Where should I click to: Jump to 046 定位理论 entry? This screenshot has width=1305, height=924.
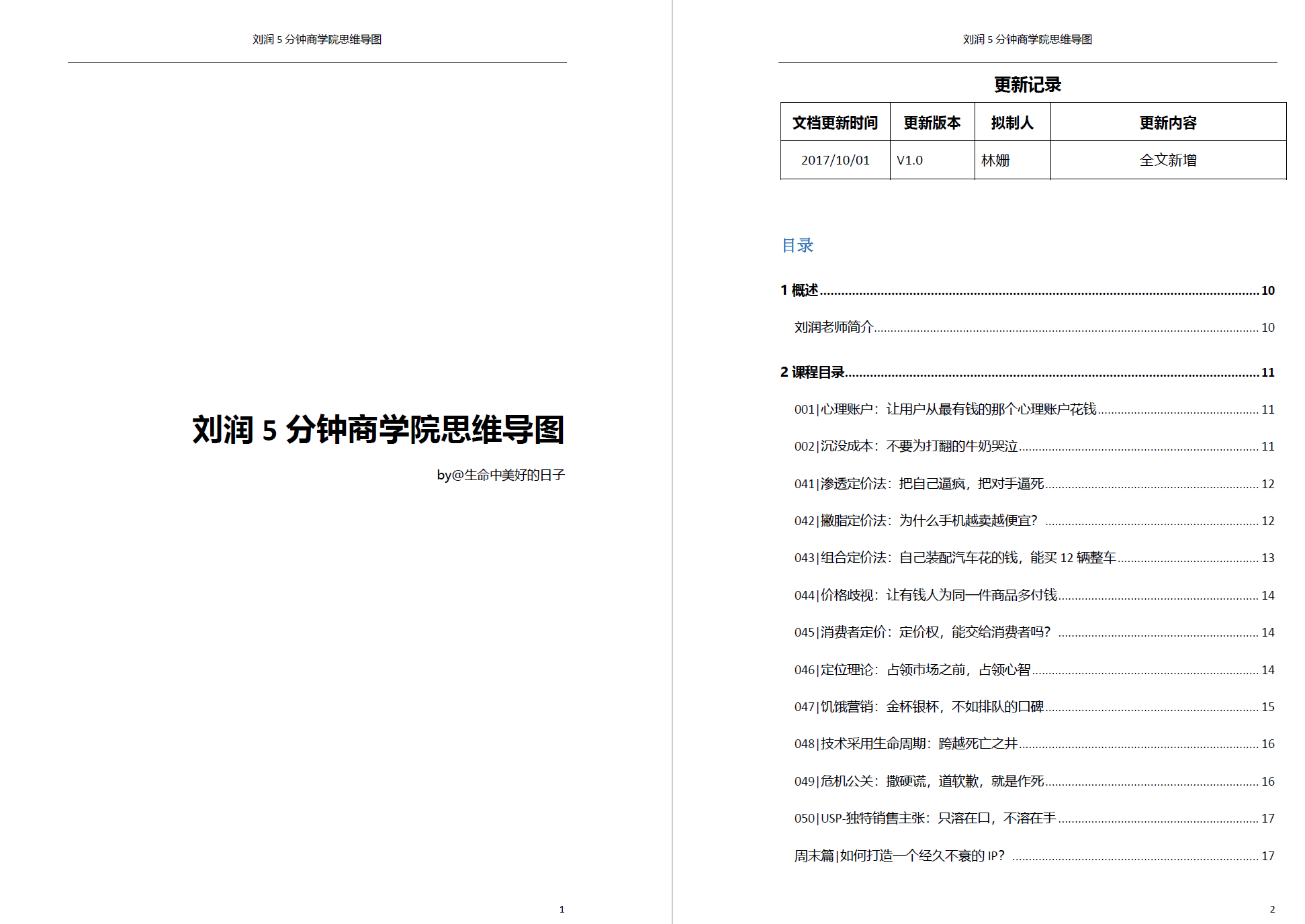point(911,669)
